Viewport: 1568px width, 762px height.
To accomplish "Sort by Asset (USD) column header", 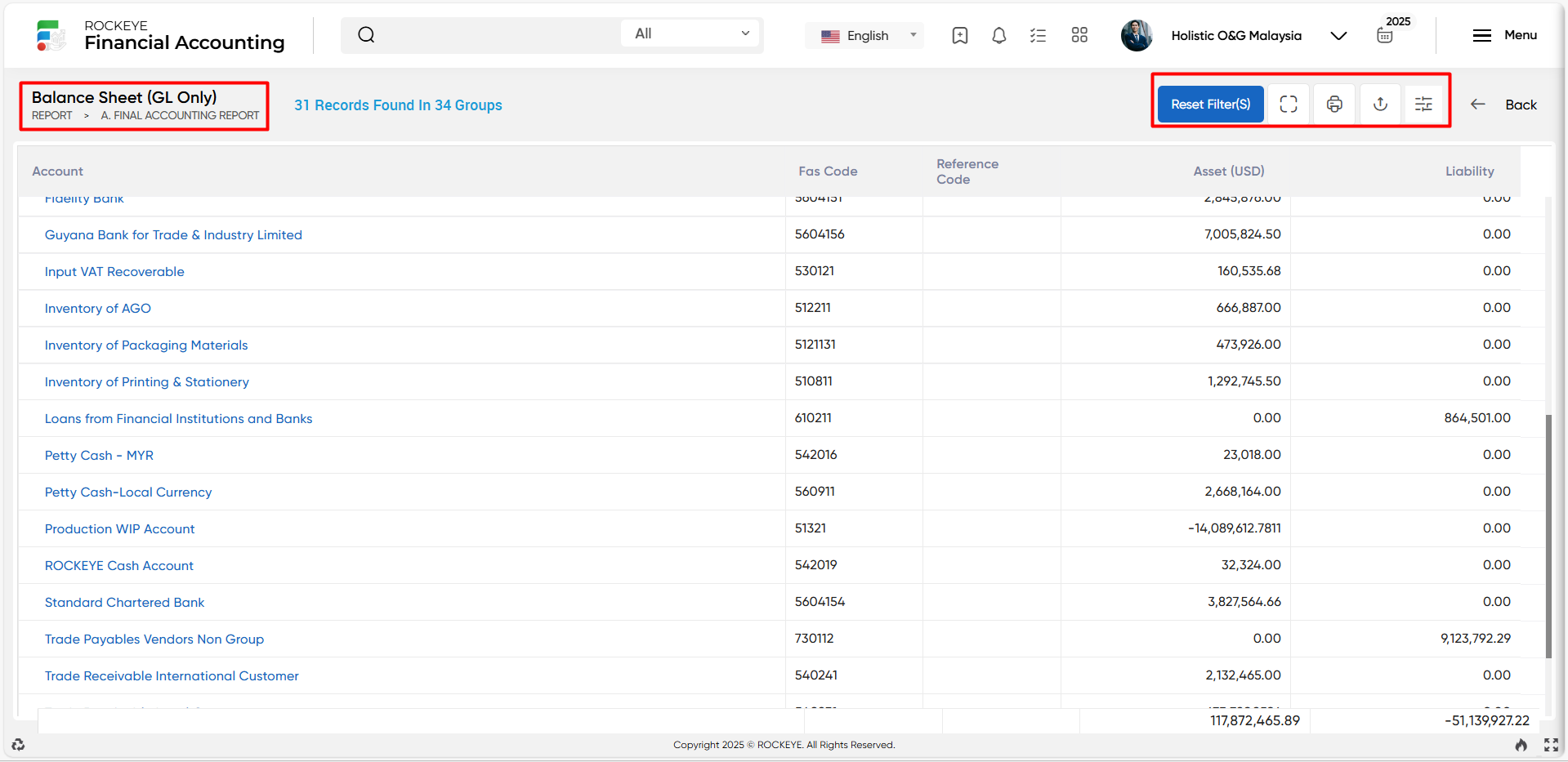I will [1228, 172].
